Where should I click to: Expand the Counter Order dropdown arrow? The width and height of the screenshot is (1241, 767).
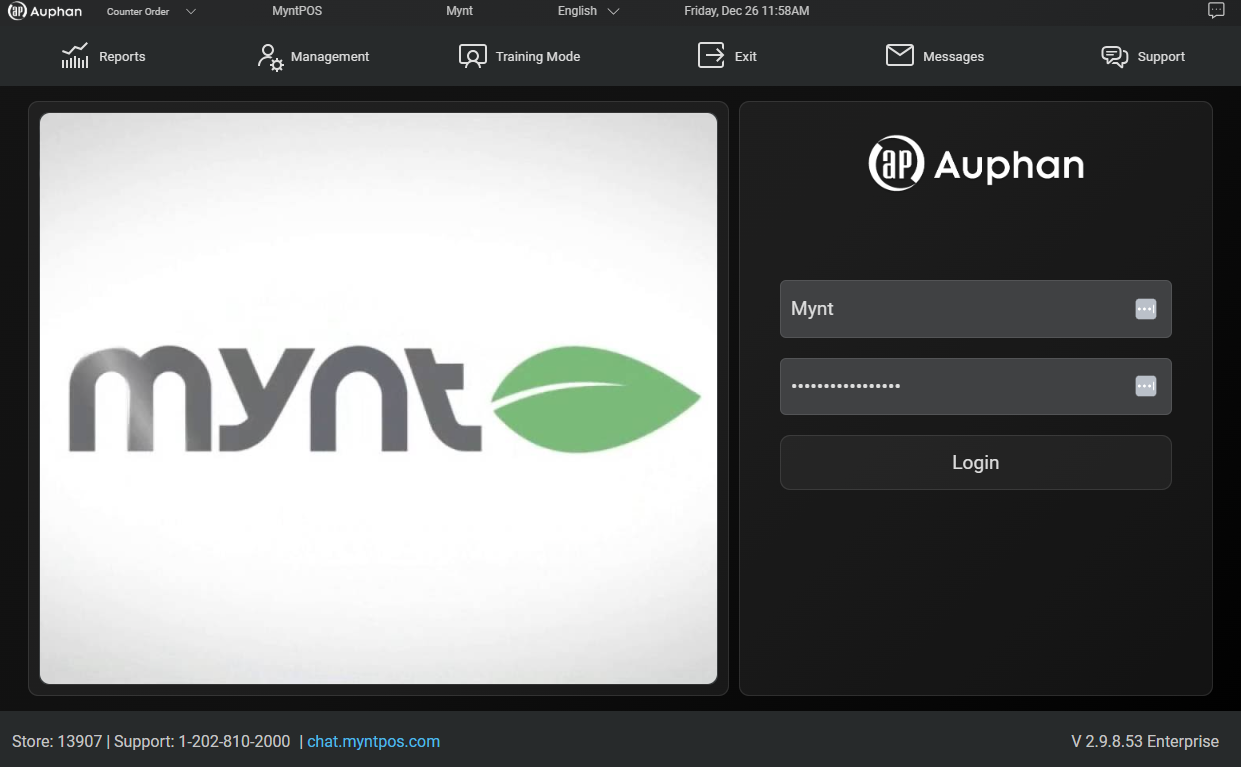point(191,11)
